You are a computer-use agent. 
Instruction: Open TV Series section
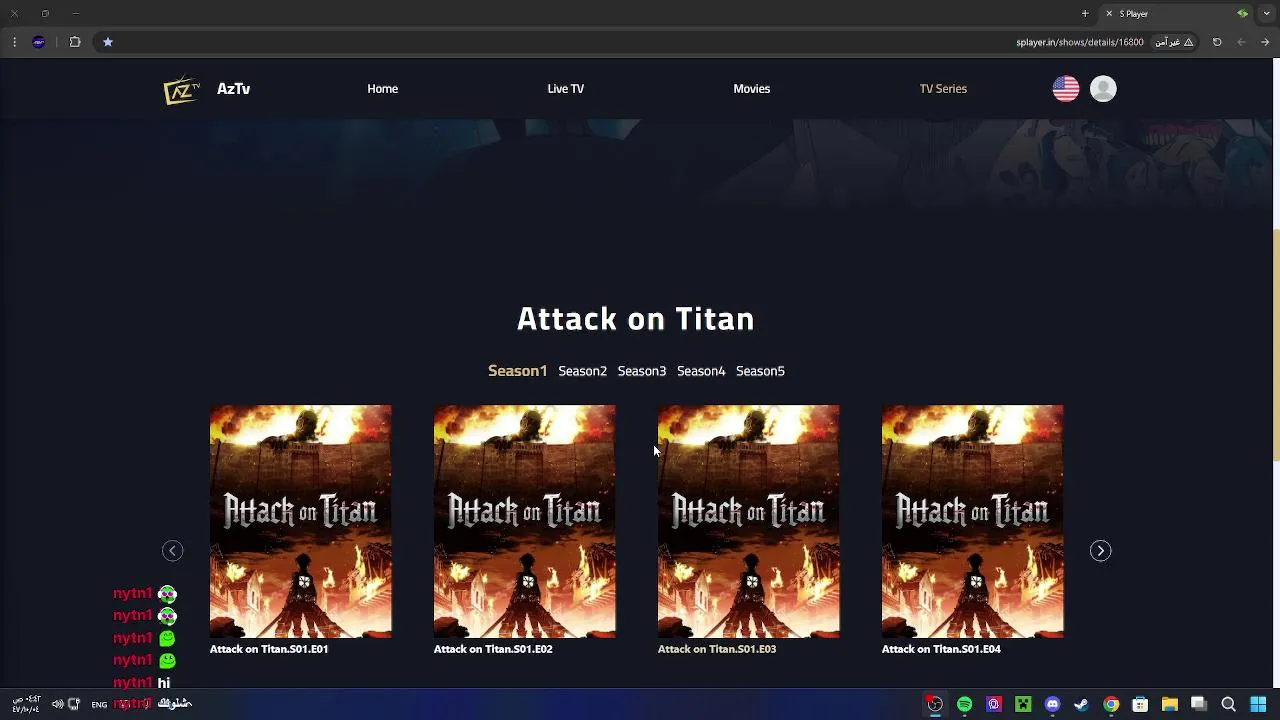[943, 89]
